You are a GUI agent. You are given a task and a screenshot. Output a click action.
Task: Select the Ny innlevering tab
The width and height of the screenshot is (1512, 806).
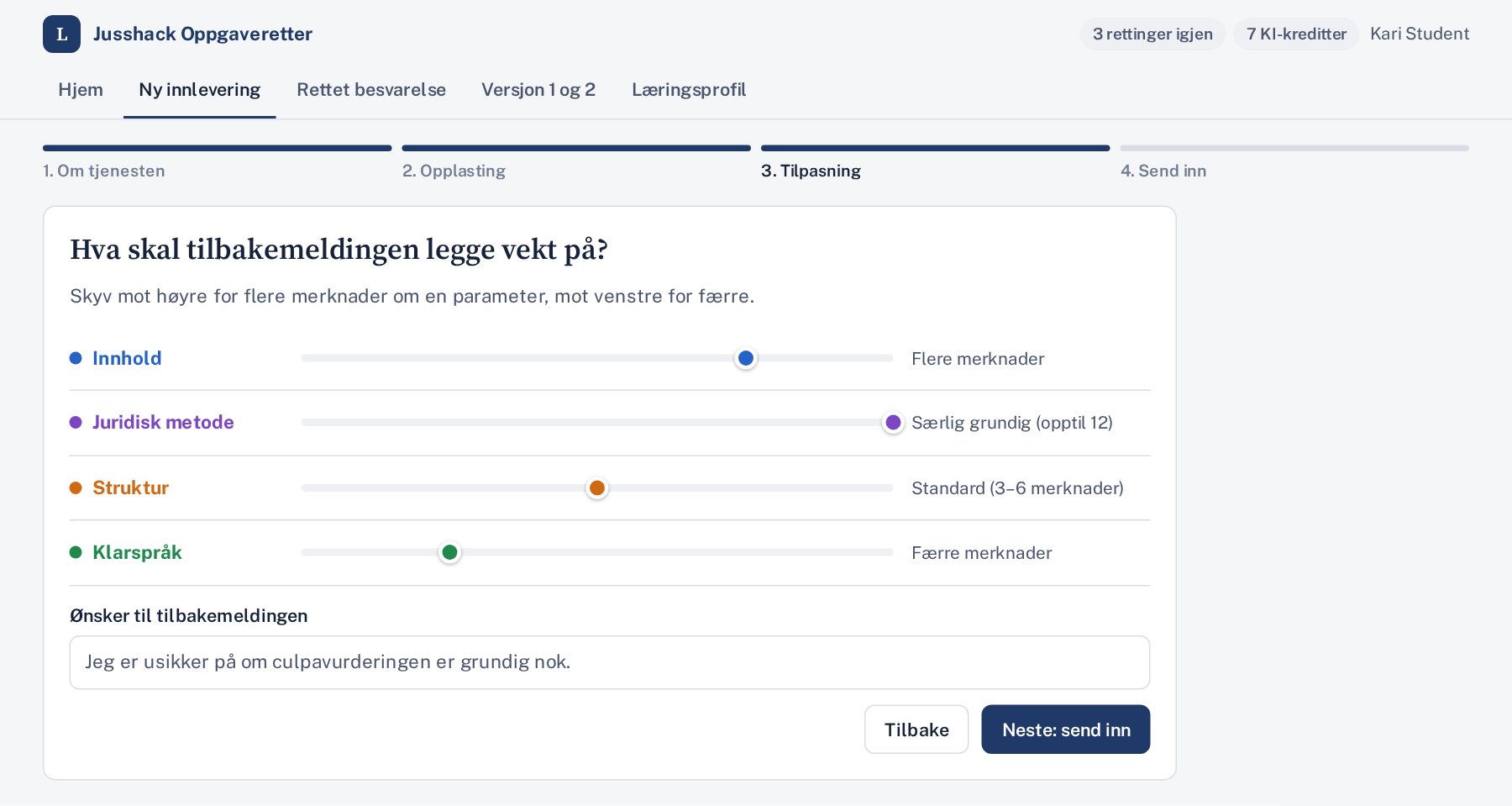(200, 90)
